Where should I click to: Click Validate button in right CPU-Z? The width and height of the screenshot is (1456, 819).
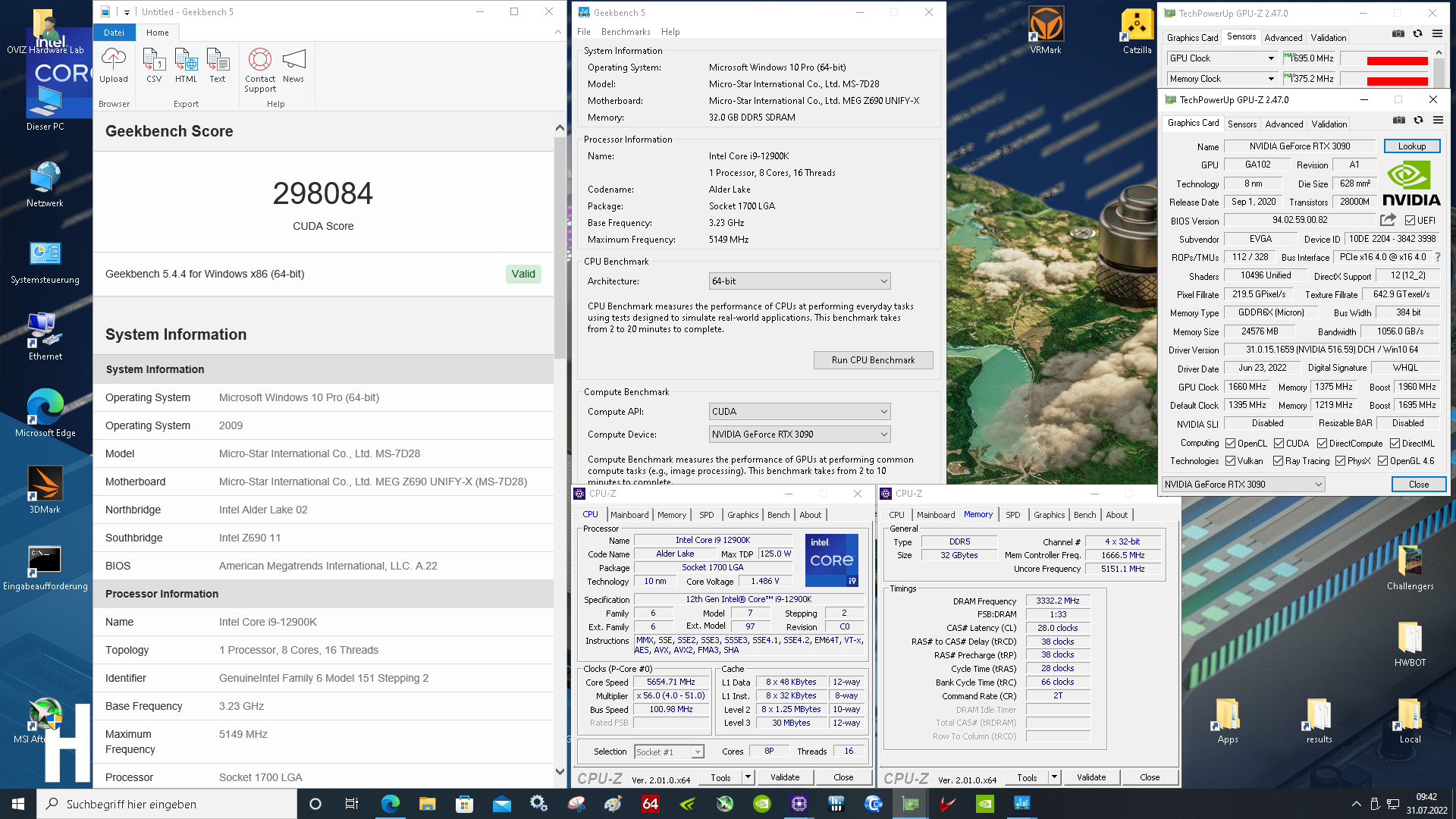tap(1091, 777)
